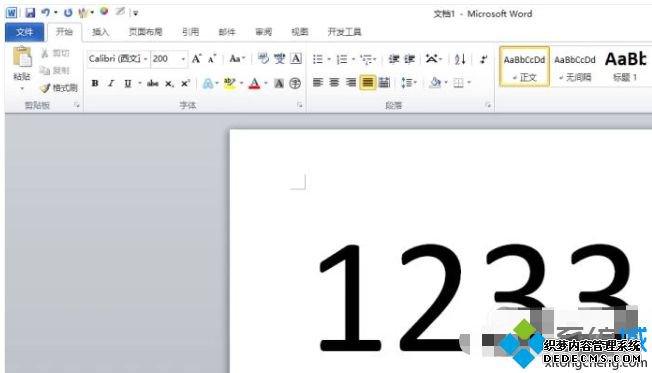Click the Asian Layout (A with arrows) icon
652x373 pixels.
click(x=432, y=59)
